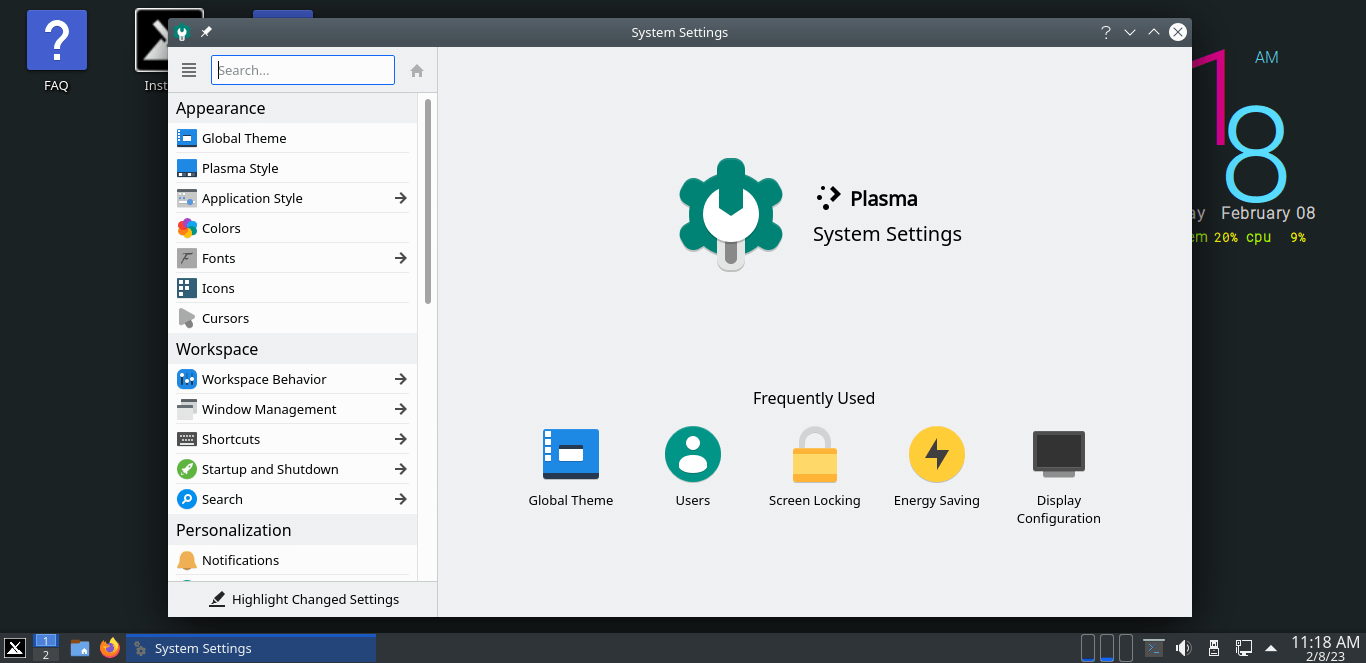Click the pin icon in titlebar
Viewport: 1366px width, 663px height.
click(206, 32)
